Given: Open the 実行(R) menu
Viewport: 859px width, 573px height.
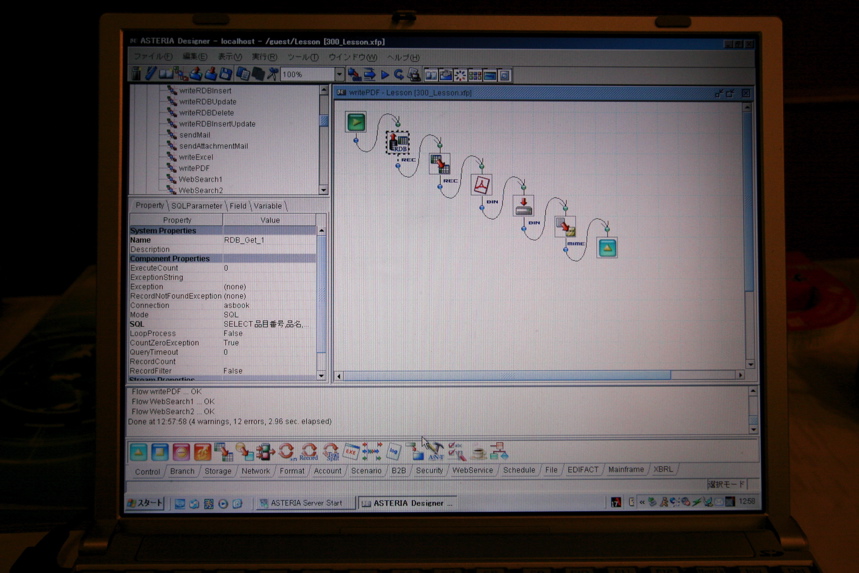Looking at the screenshot, I should (264, 57).
